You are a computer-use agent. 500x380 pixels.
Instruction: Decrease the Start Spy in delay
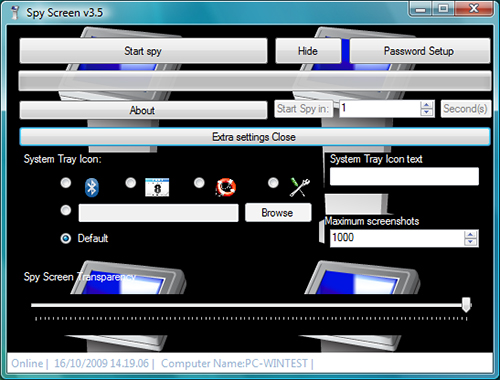pos(427,113)
